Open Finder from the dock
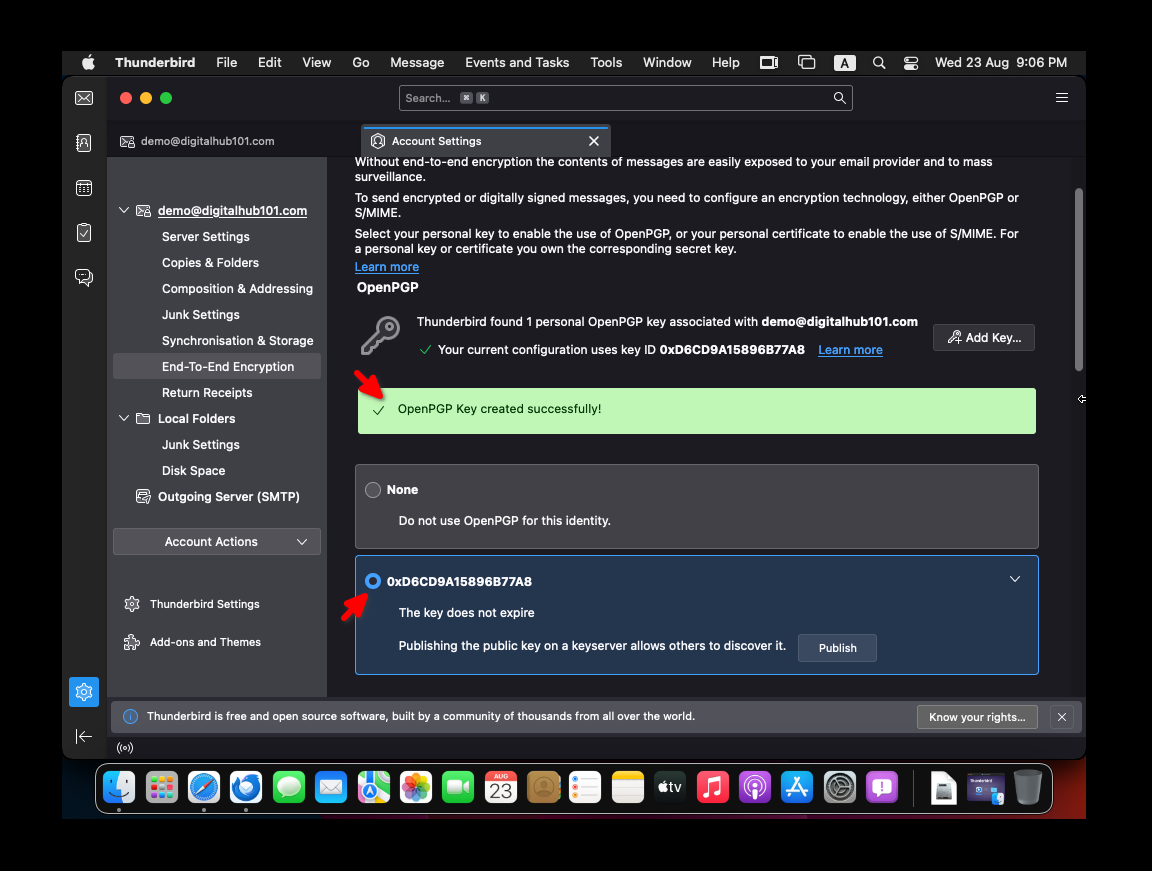The height and width of the screenshot is (871, 1152). click(119, 788)
